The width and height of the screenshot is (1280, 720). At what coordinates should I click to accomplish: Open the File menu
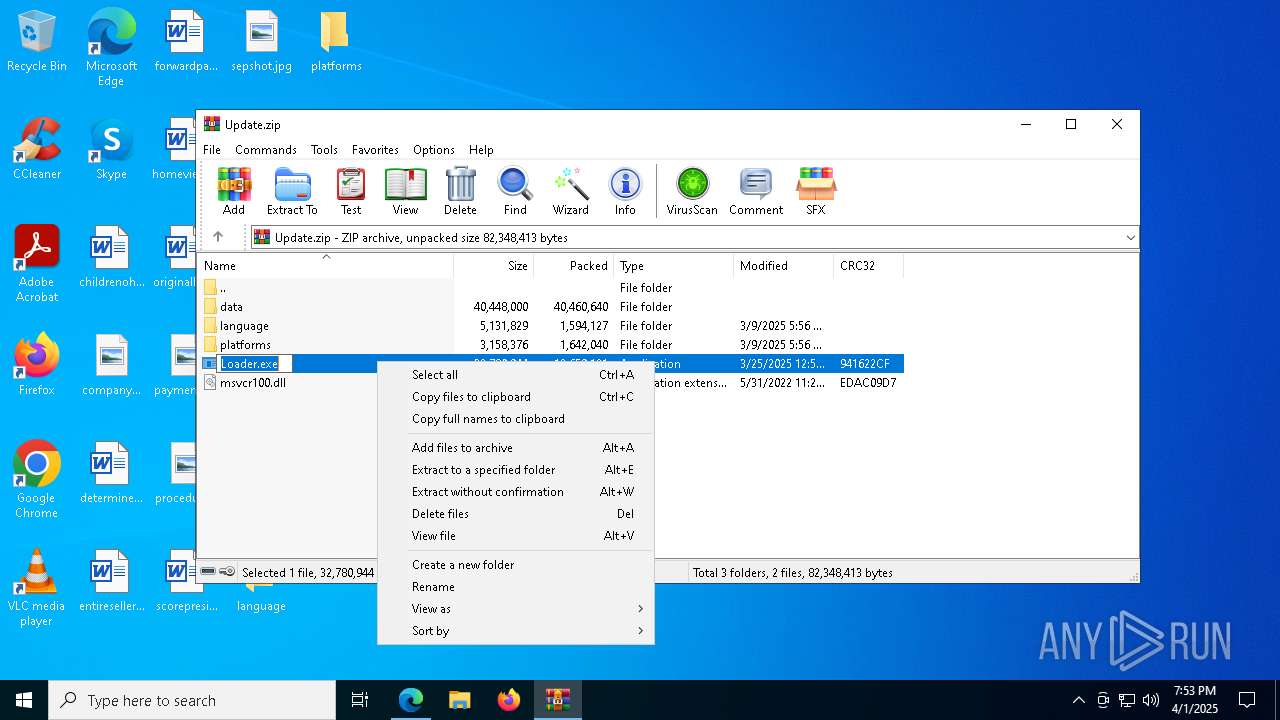click(x=212, y=150)
